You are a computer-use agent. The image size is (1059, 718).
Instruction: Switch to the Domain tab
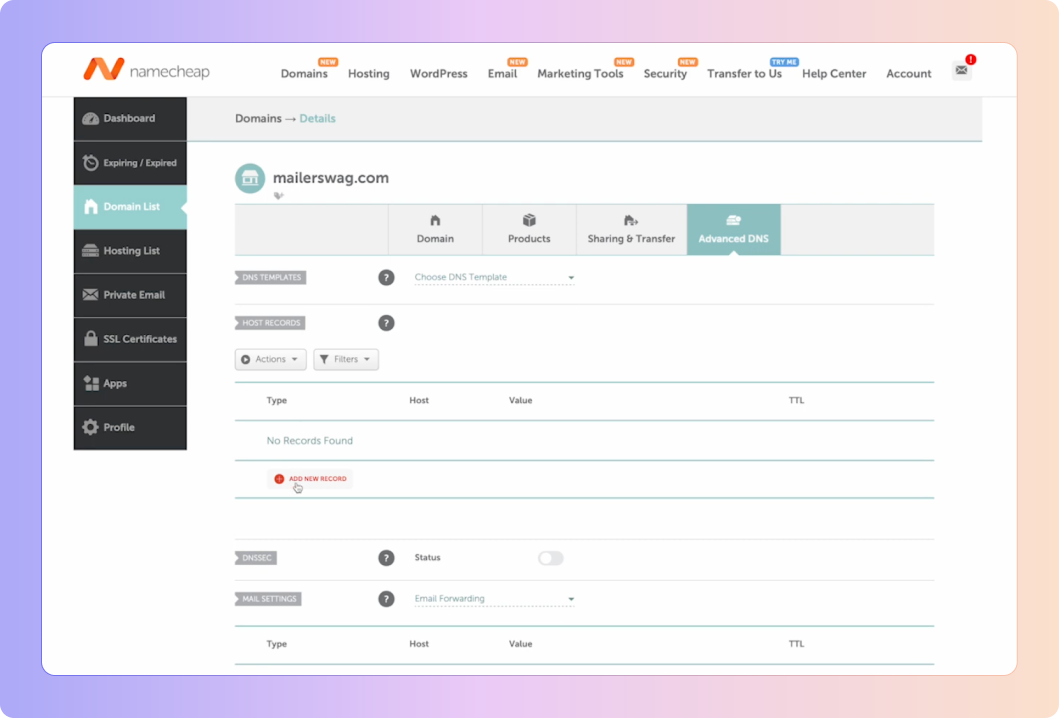pyautogui.click(x=436, y=230)
